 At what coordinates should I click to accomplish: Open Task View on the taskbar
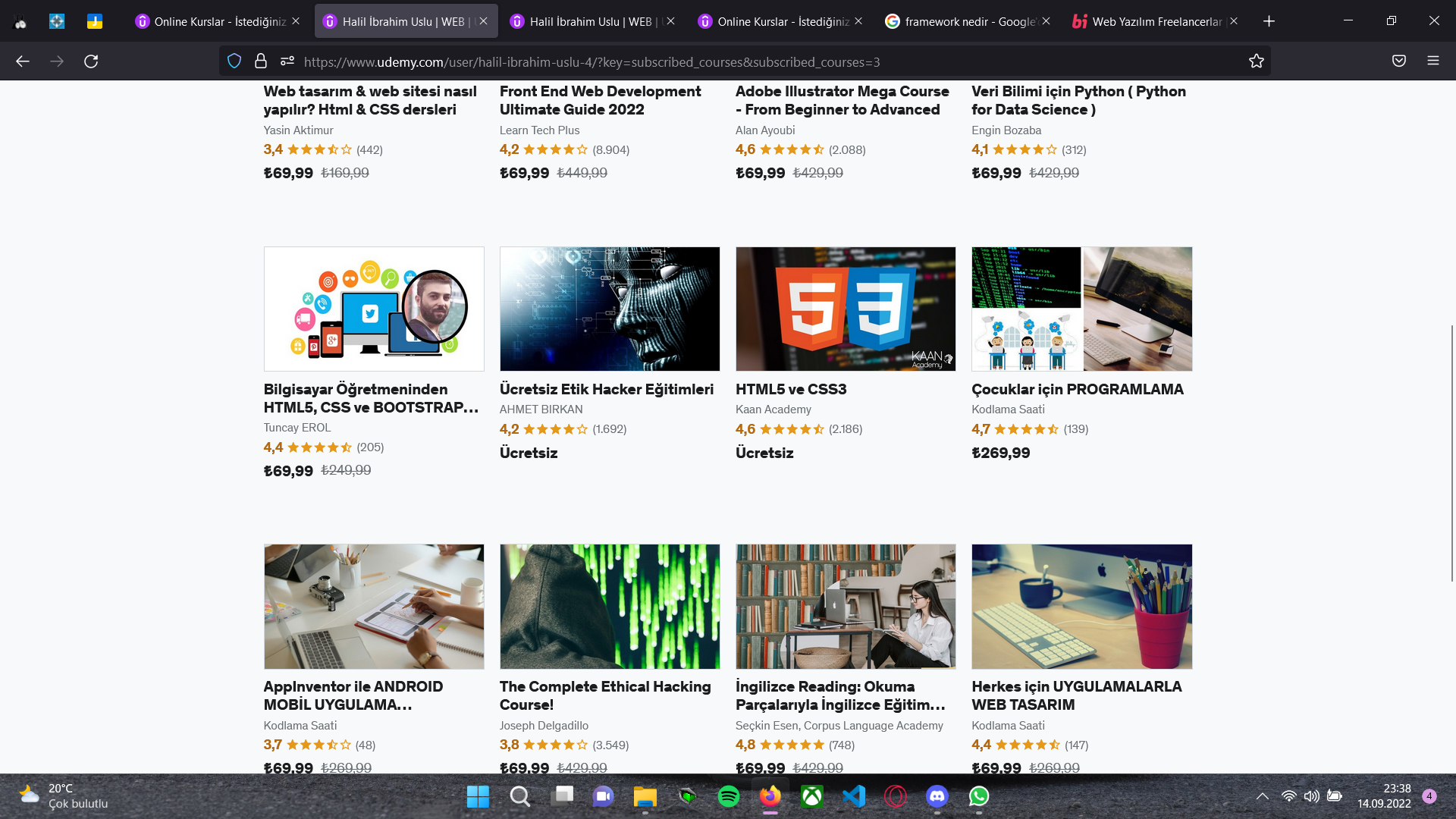(x=562, y=796)
